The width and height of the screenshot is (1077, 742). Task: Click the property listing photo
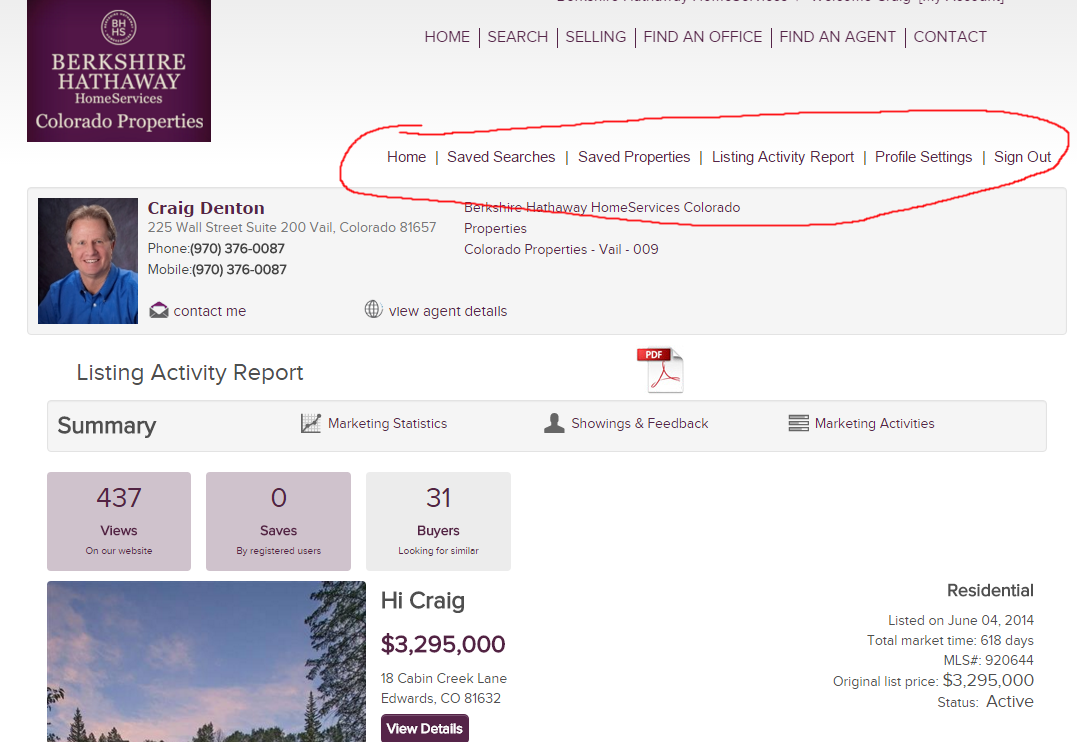(x=206, y=662)
